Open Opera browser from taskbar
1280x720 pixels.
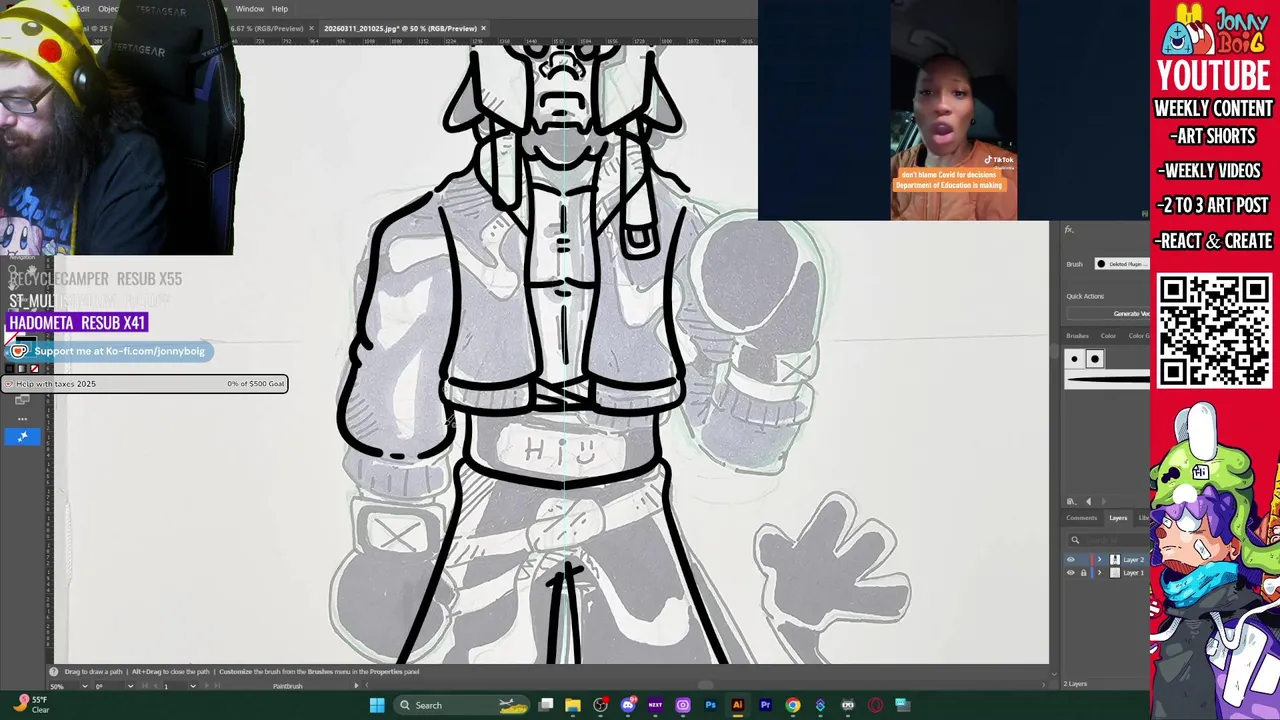pos(875,705)
